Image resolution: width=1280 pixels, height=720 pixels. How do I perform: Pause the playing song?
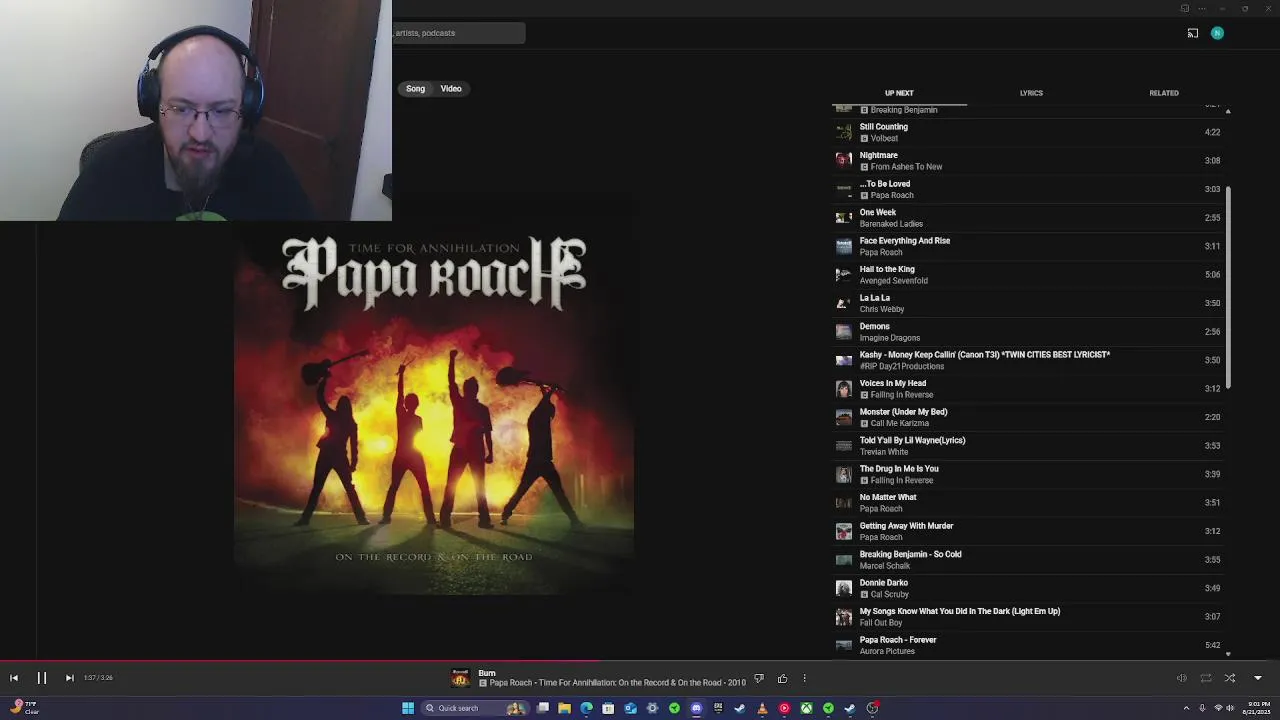click(42, 678)
